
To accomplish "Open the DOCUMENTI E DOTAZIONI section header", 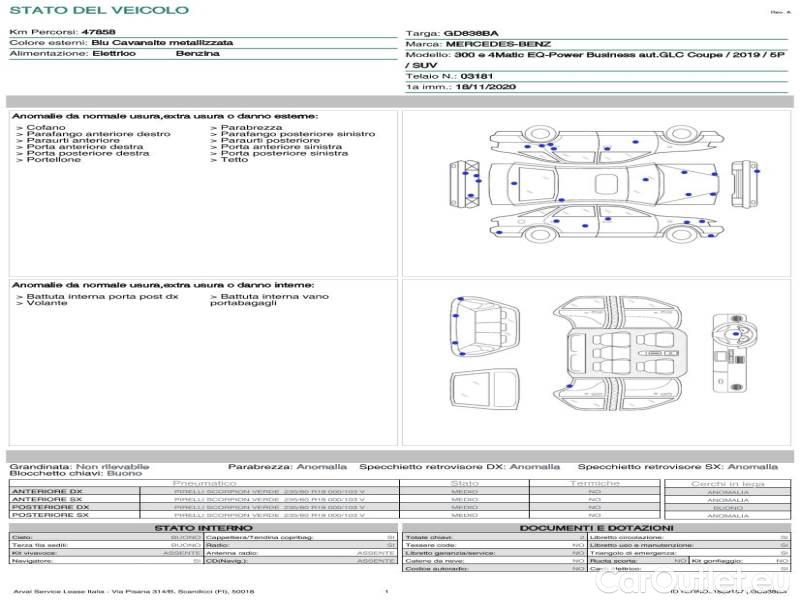I will 596,527.
